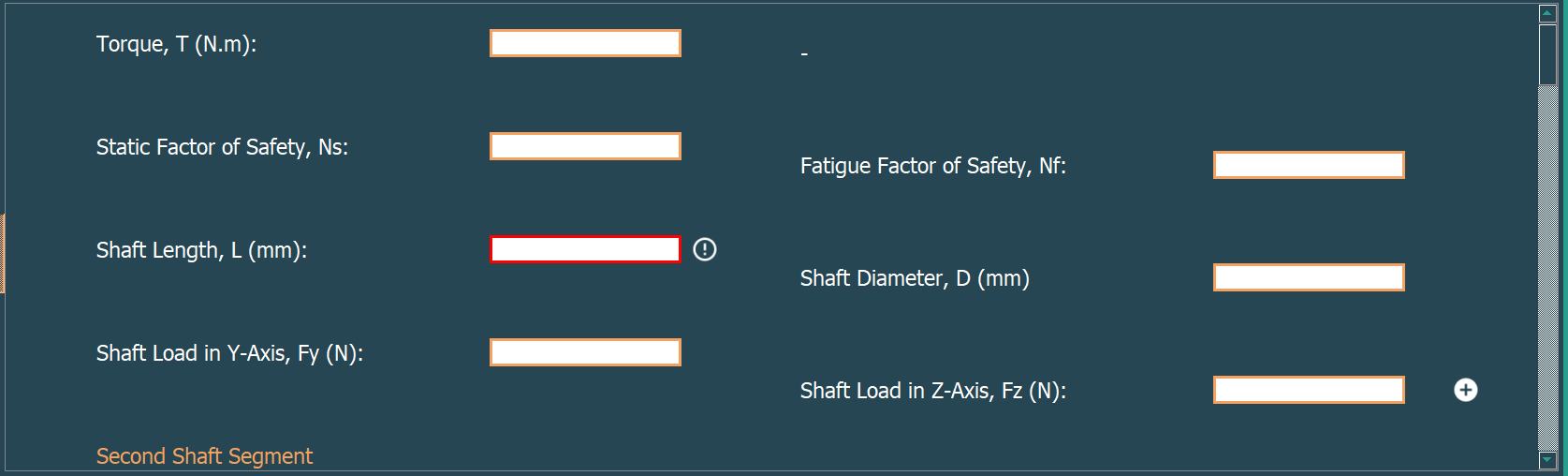This screenshot has height=476, width=1568.
Task: Click the Shaft Load in Z-Axis label
Action: pos(932,391)
